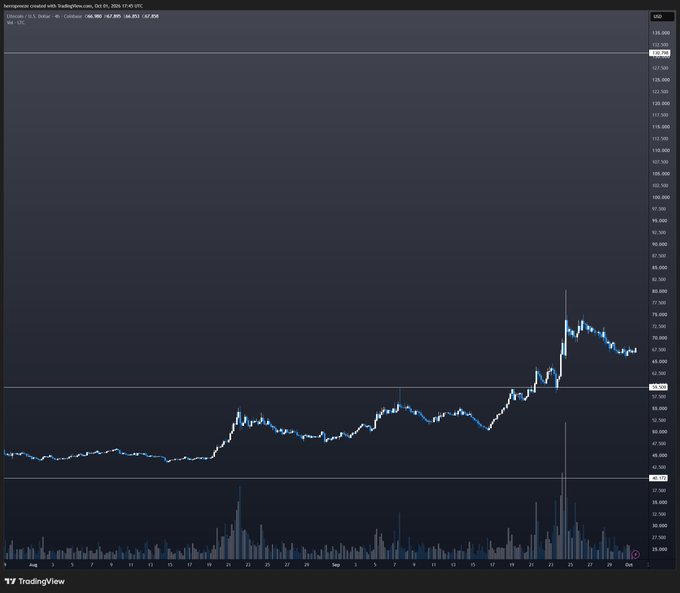Click the 80.000 price axis label

pyautogui.click(x=660, y=292)
